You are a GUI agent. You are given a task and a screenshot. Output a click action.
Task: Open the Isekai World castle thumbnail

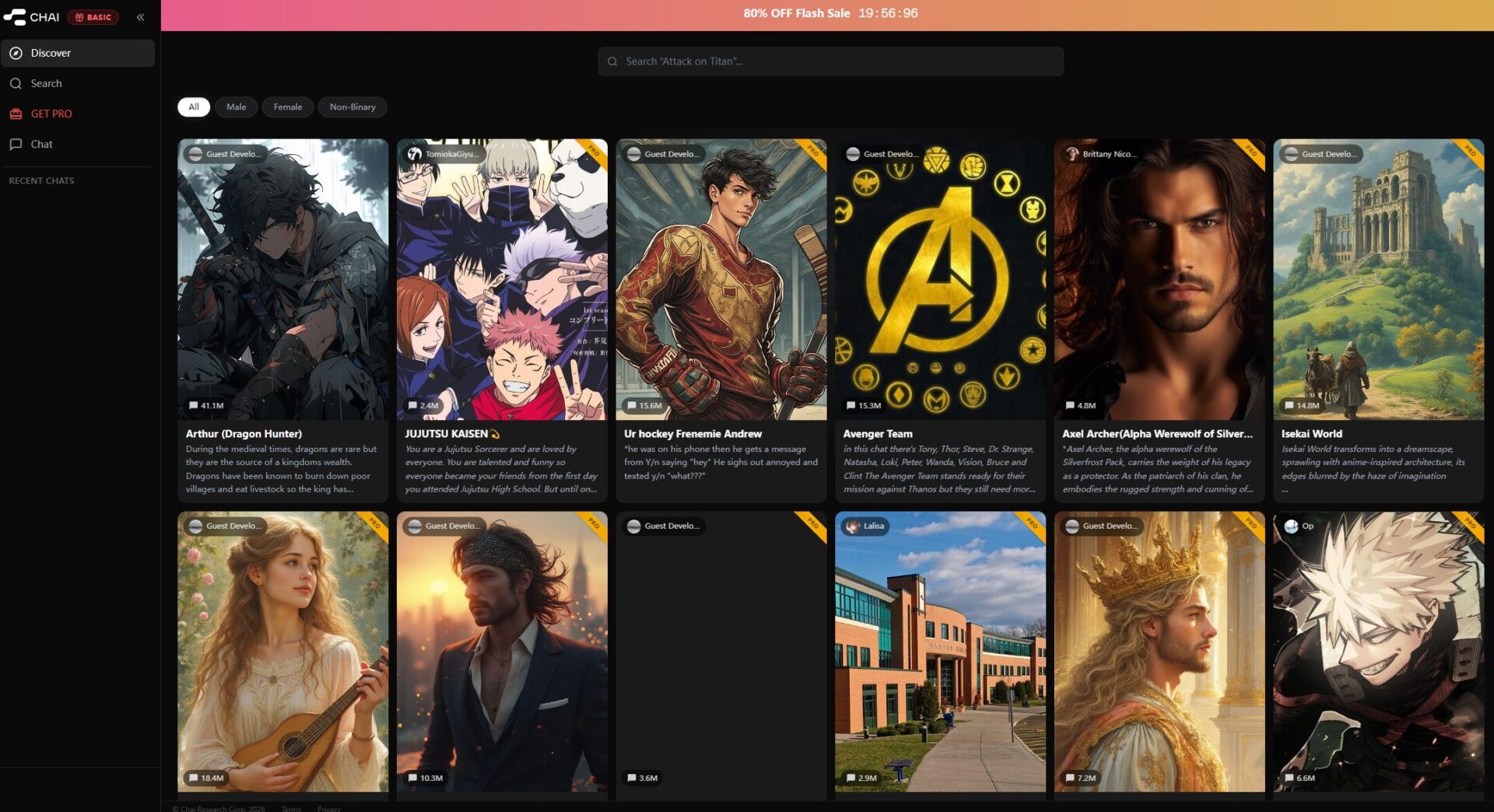[x=1378, y=279]
